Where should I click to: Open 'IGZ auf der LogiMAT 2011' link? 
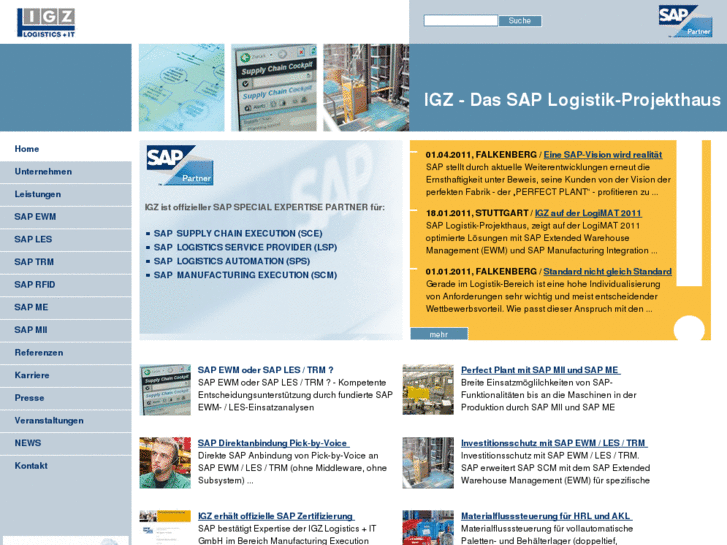pyautogui.click(x=588, y=213)
